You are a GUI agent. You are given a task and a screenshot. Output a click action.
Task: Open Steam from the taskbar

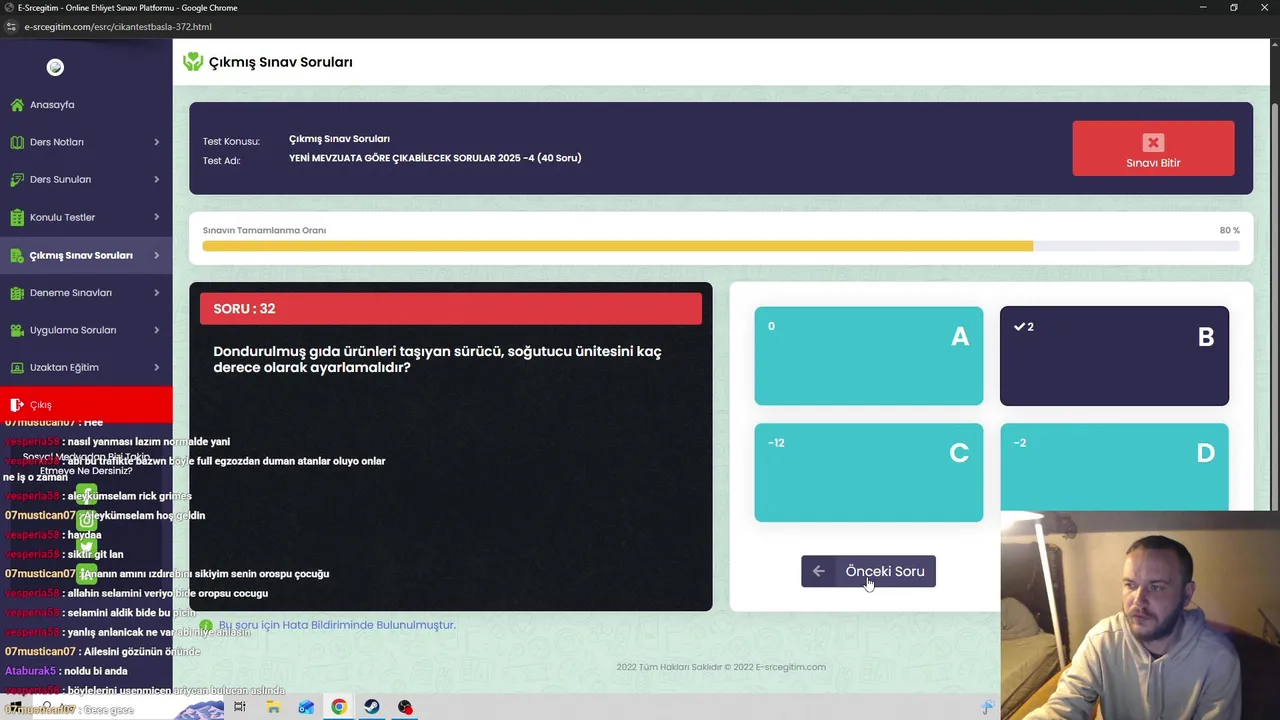[372, 707]
